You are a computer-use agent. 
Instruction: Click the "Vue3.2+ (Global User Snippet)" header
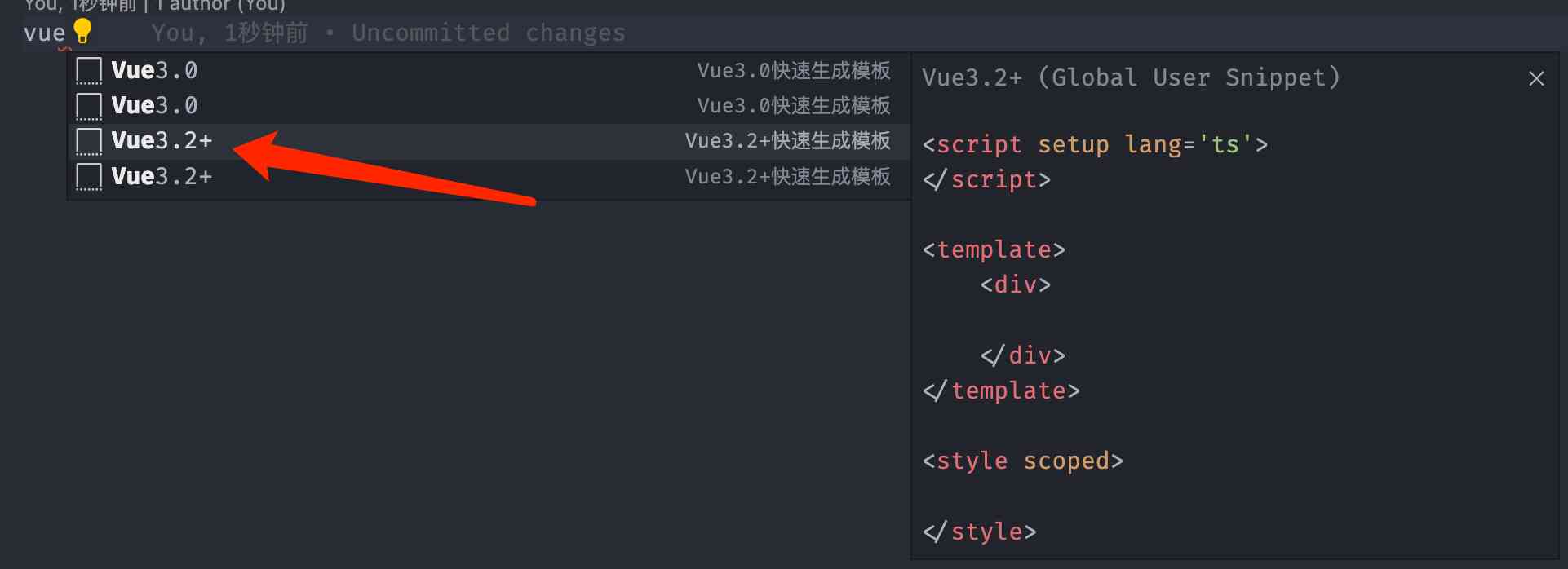(x=1131, y=78)
